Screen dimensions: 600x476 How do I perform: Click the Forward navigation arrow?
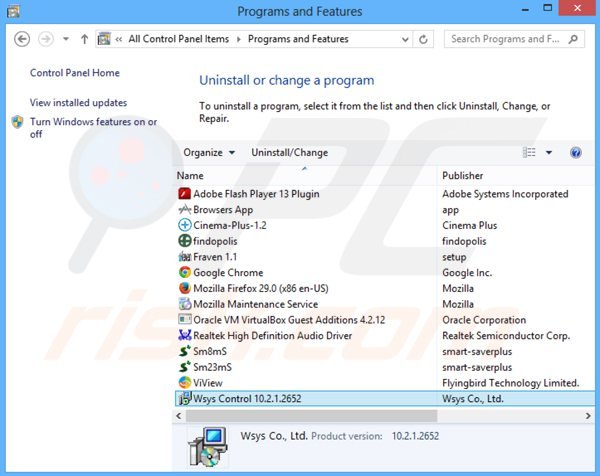click(46, 39)
